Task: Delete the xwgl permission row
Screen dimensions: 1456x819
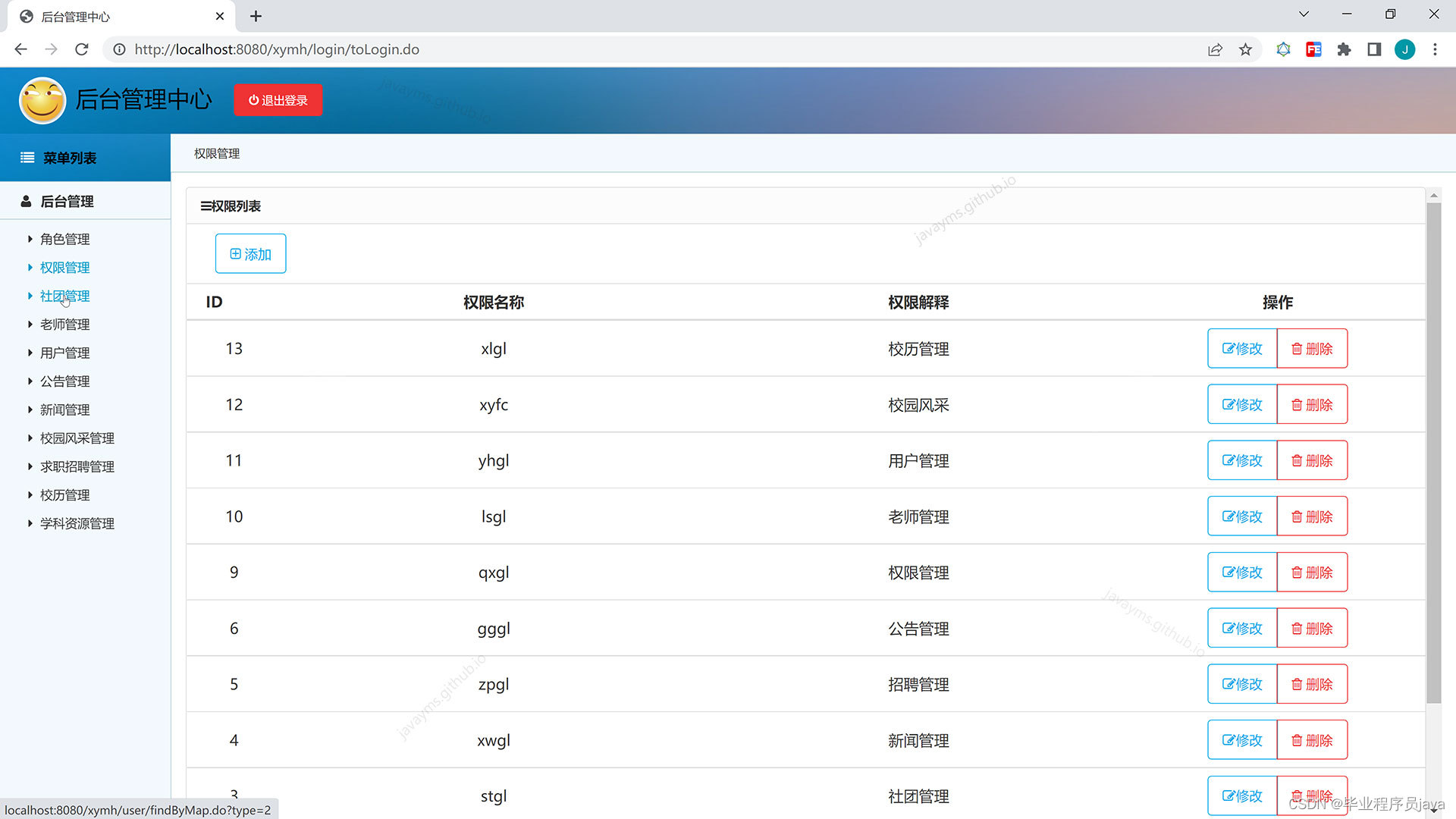Action: [x=1312, y=740]
